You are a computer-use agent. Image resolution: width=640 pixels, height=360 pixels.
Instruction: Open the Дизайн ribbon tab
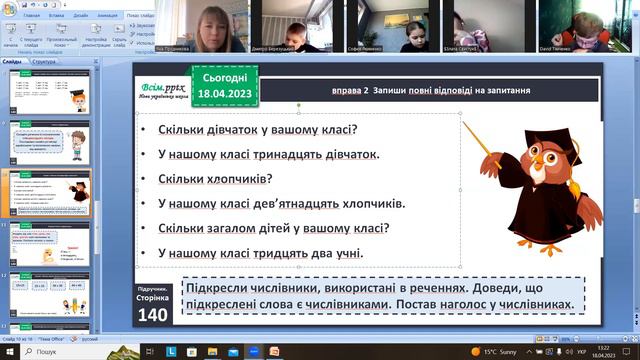tap(81, 16)
